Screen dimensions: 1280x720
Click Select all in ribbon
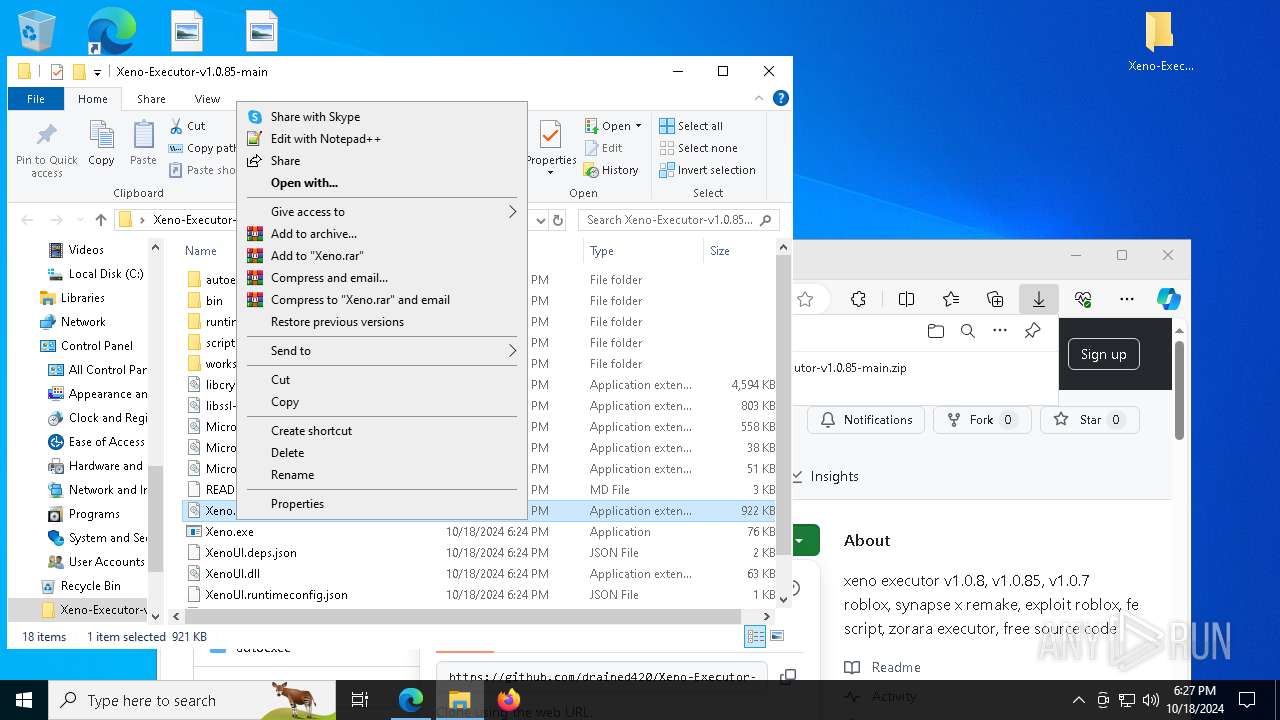[691, 126]
